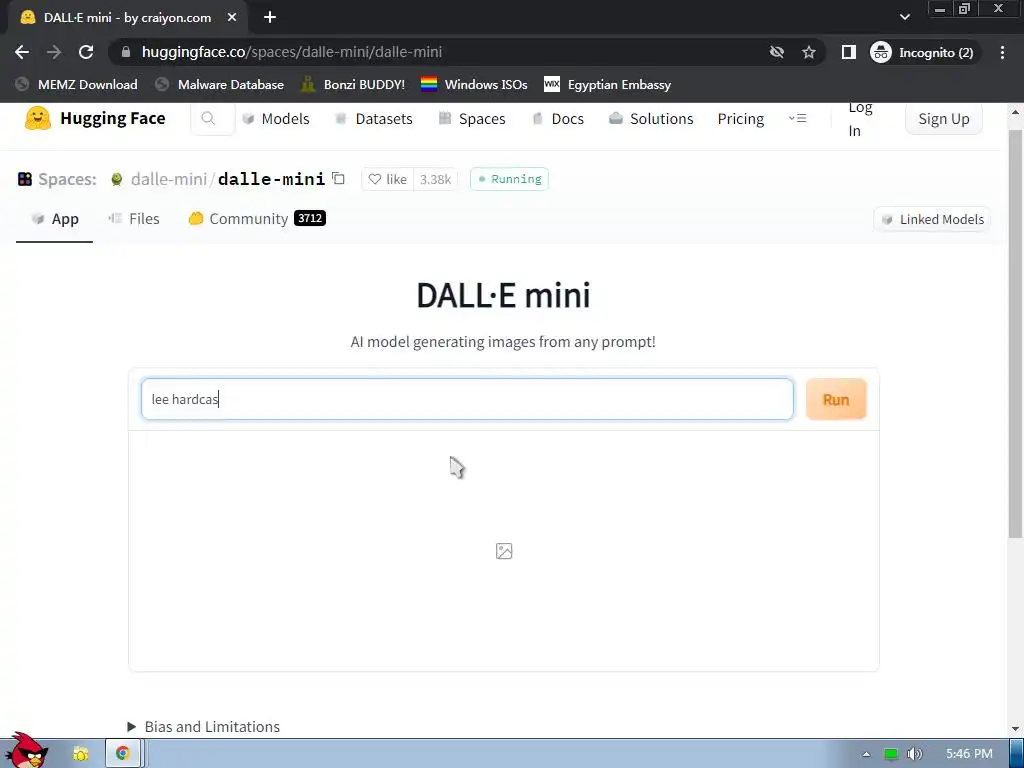
Task: Open the side panel icon
Action: pos(848,52)
